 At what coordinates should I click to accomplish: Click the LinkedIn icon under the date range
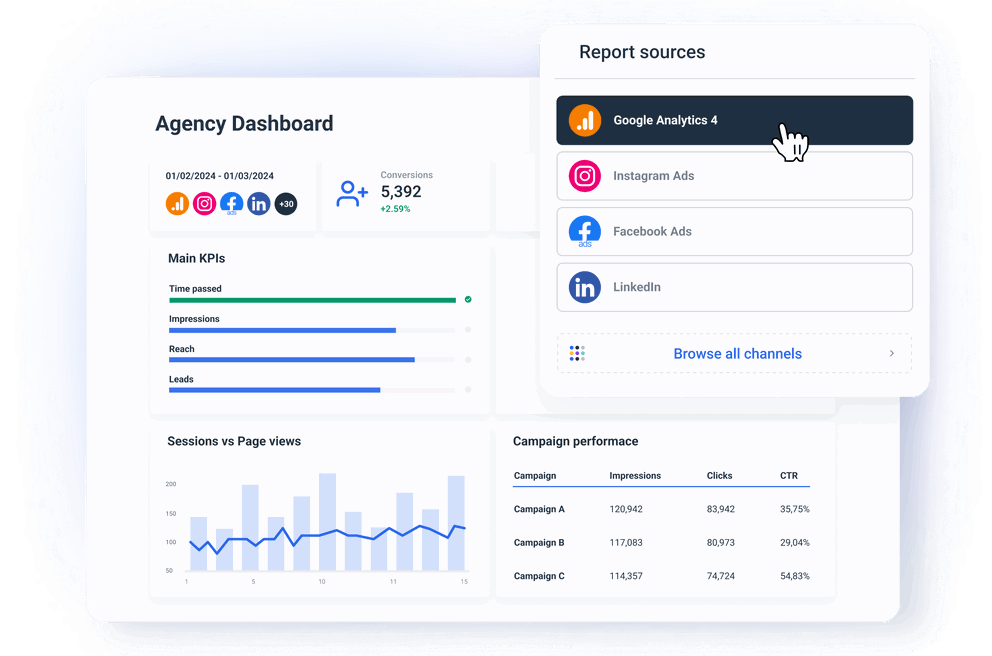[x=259, y=204]
